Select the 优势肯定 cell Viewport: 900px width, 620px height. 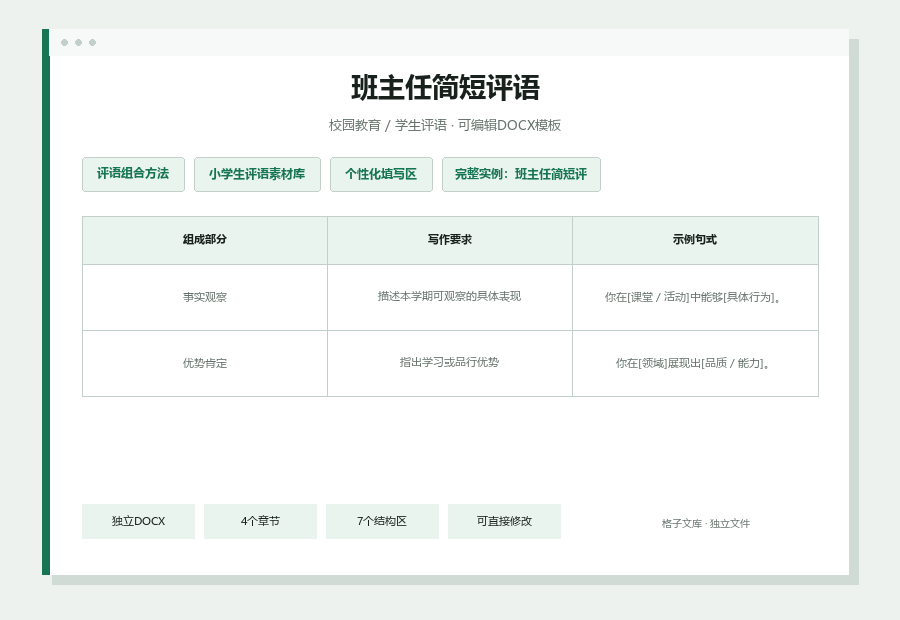(205, 363)
